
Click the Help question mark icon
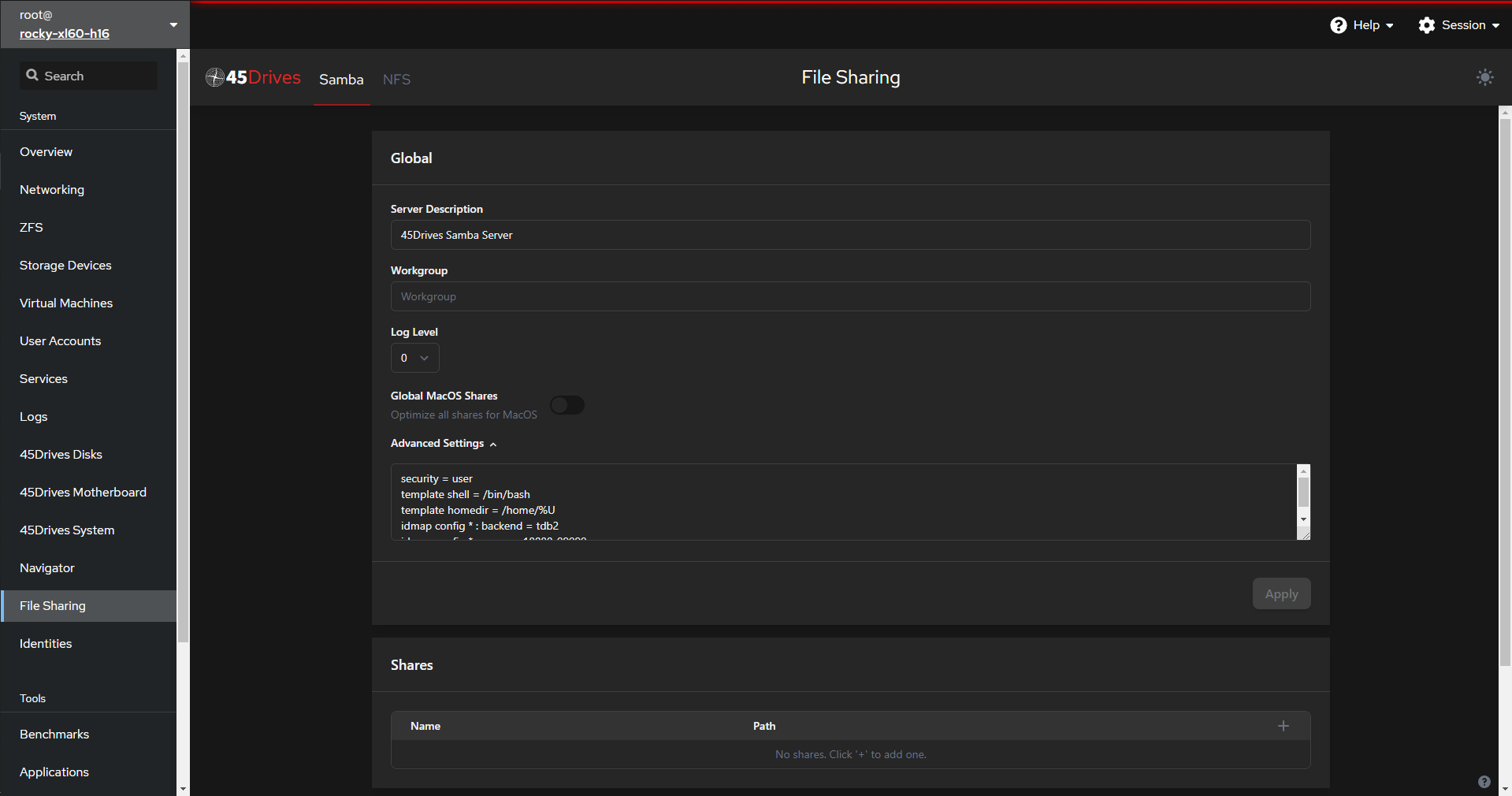tap(1338, 25)
